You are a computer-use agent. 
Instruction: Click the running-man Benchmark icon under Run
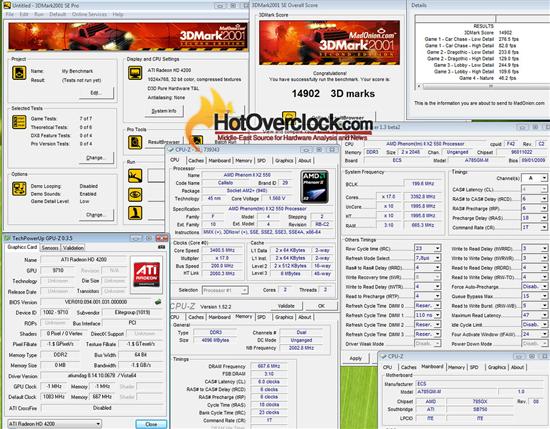point(135,176)
